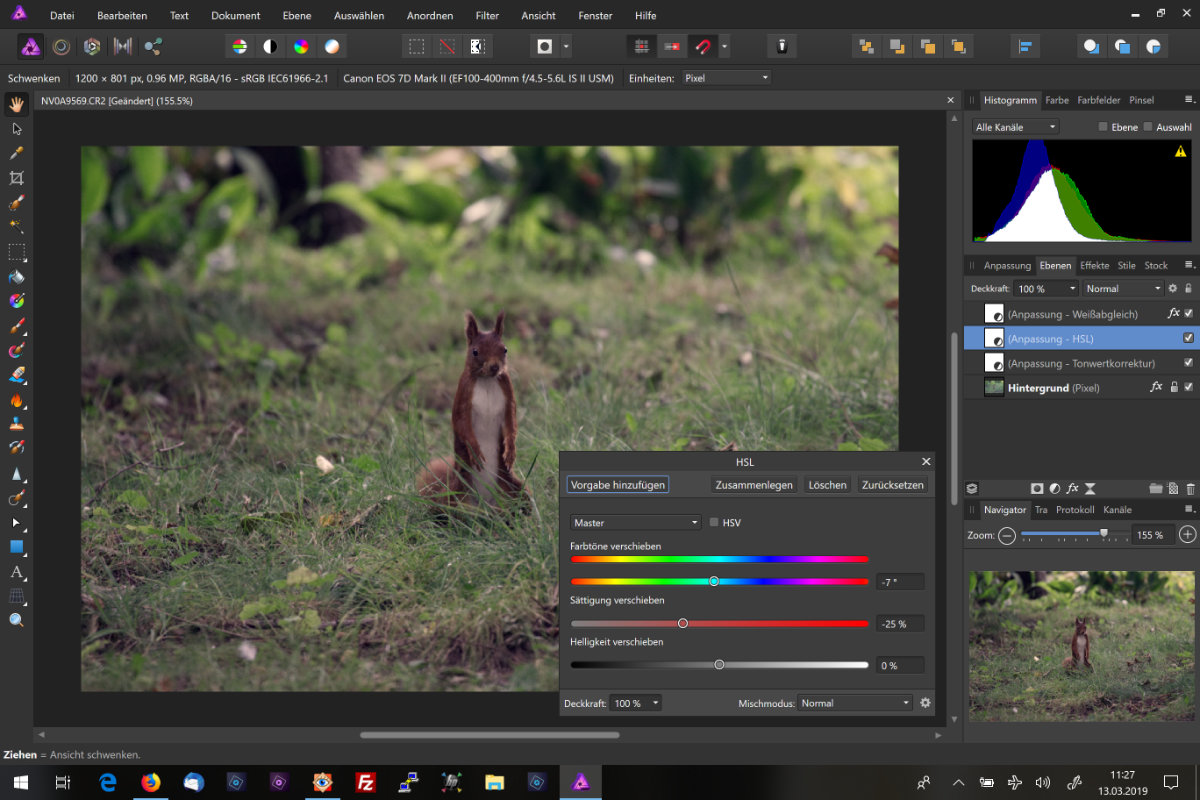
Task: Hide the Weißabgleich adjustment layer
Action: (x=1188, y=314)
